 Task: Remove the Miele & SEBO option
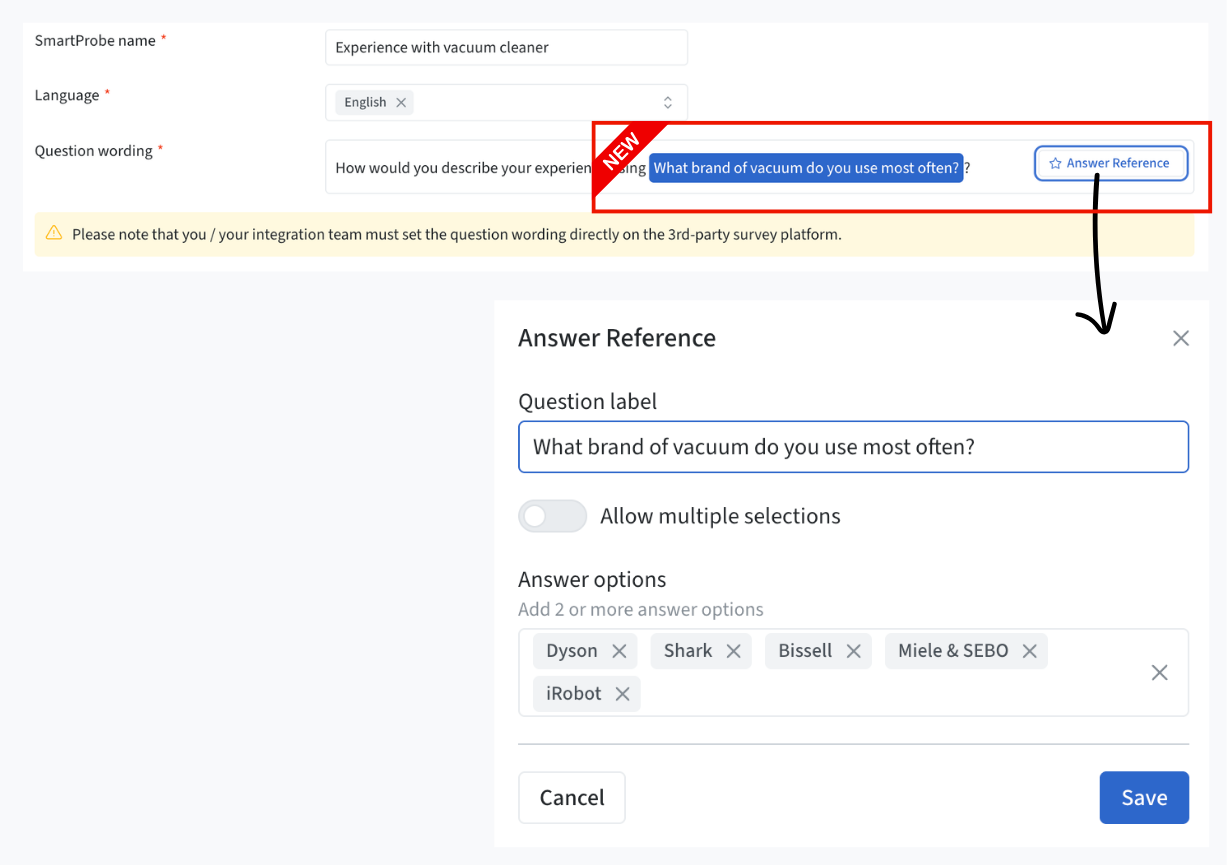click(1029, 651)
